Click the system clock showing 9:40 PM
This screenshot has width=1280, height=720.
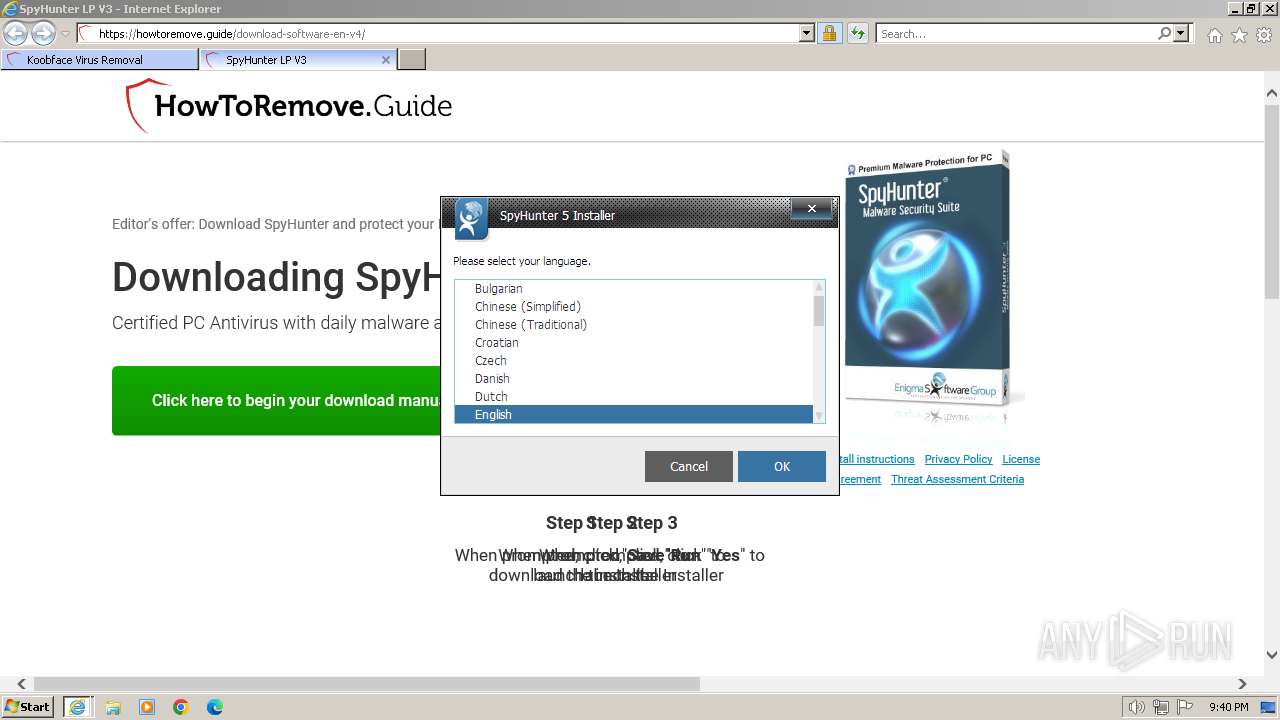(x=1228, y=707)
